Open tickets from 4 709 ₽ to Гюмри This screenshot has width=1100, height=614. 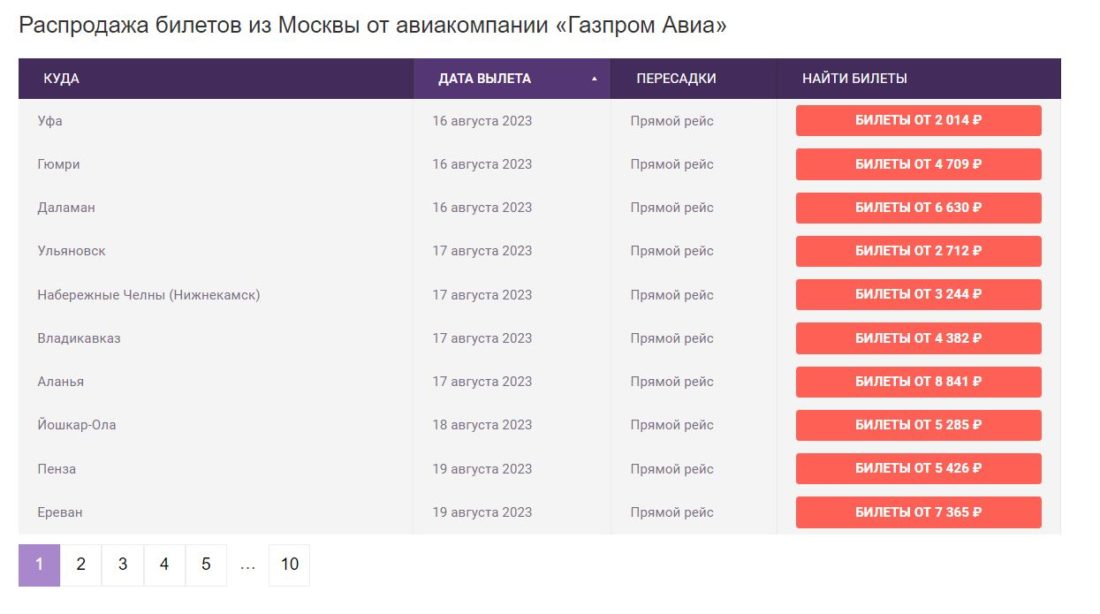917,164
